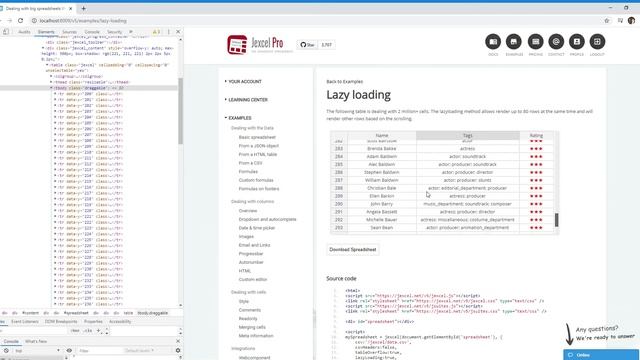Viewport: 640px width, 360px height.
Task: Switch to the Console tab in DevTools top bar
Action: [x=92, y=32]
